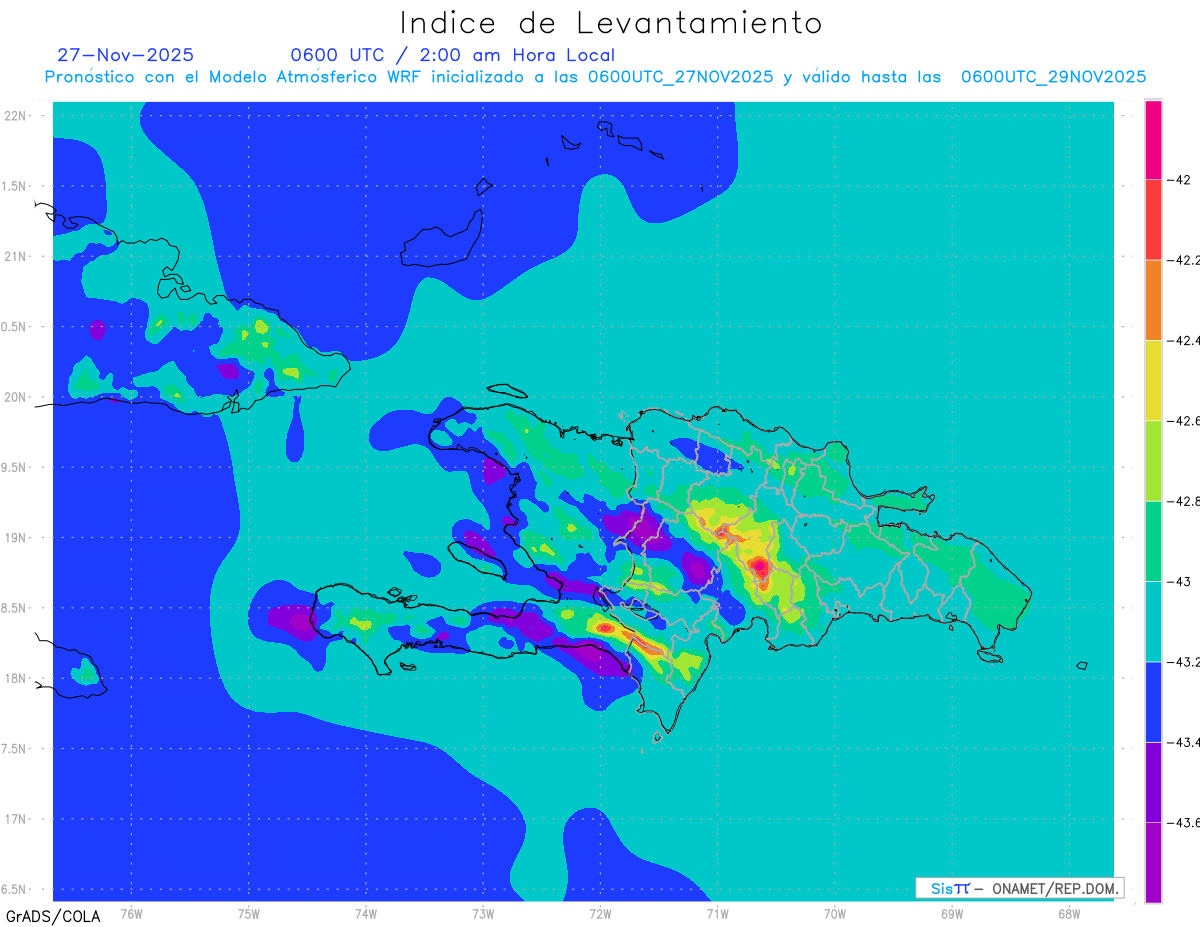1200x927 pixels.
Task: Click the "-43.2" legend value
Action: coord(1185,662)
